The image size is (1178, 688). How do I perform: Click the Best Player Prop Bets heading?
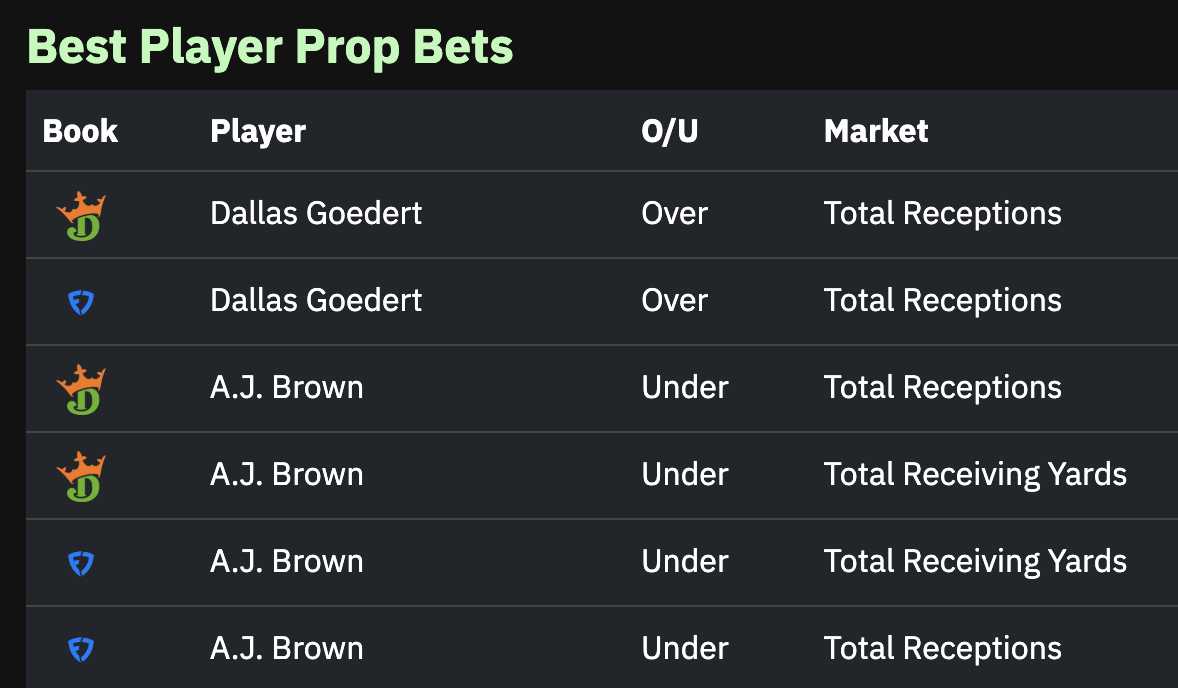tap(270, 47)
